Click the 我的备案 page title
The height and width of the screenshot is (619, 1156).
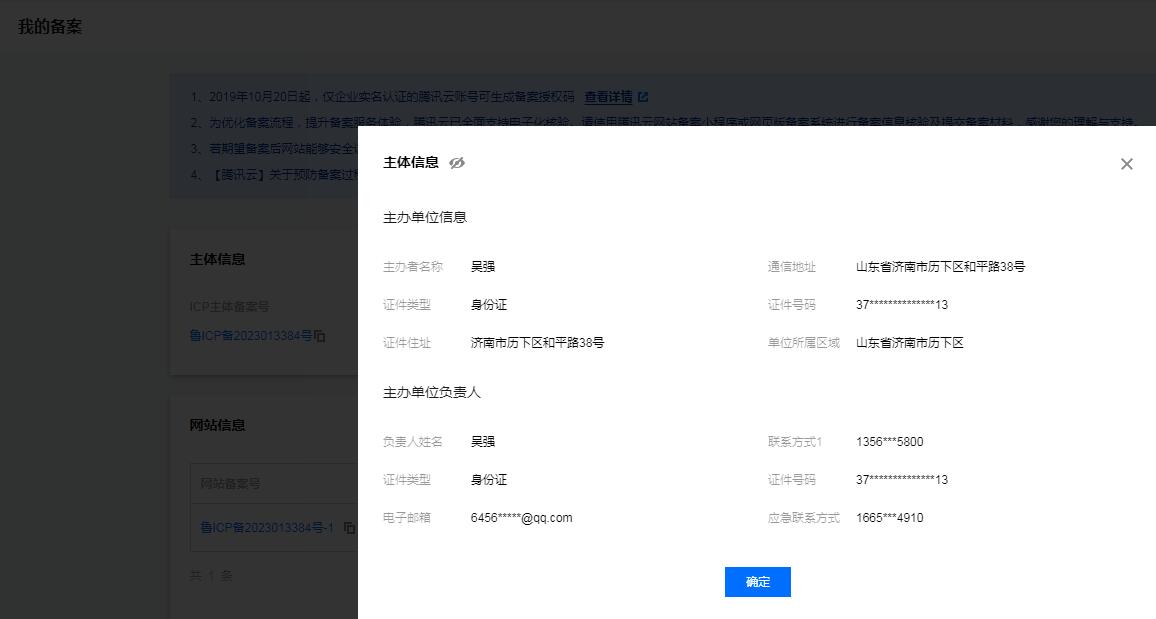(x=49, y=27)
